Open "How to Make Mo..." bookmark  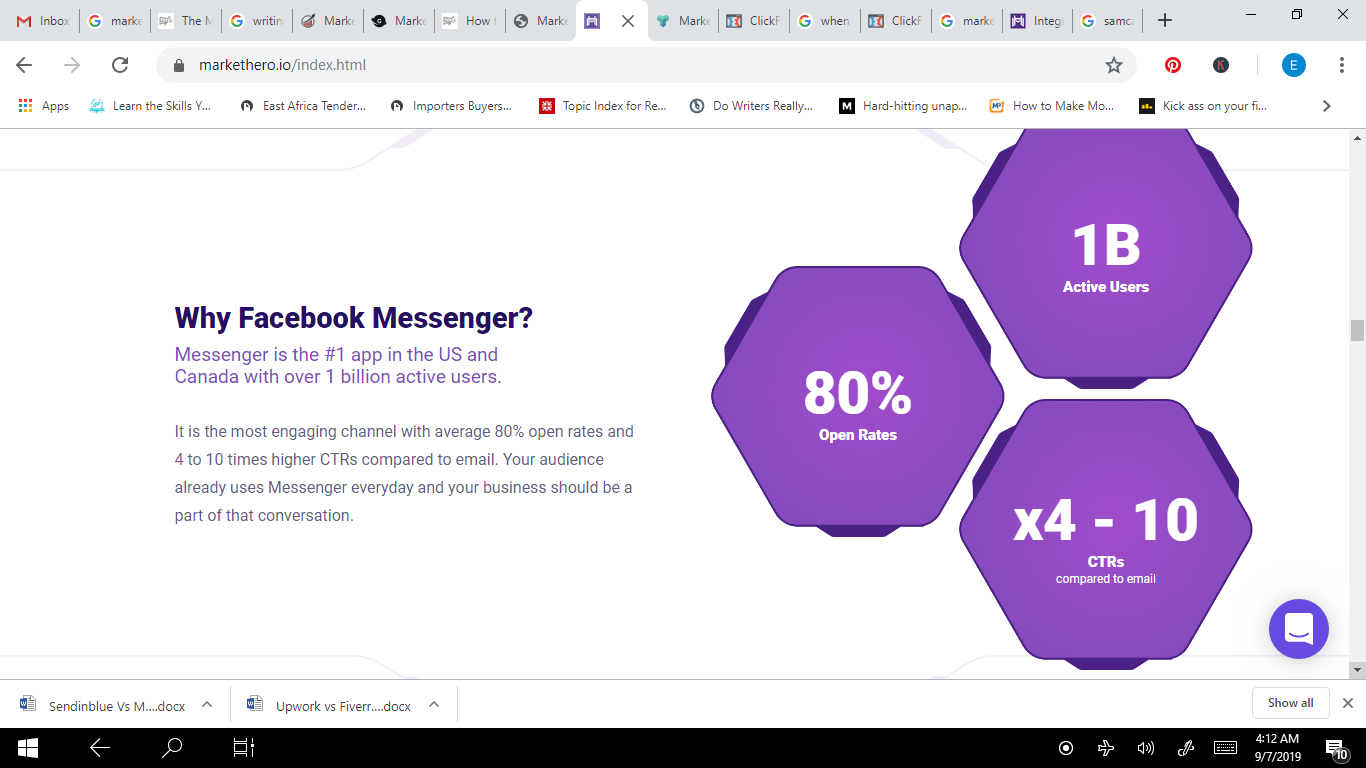[1052, 106]
